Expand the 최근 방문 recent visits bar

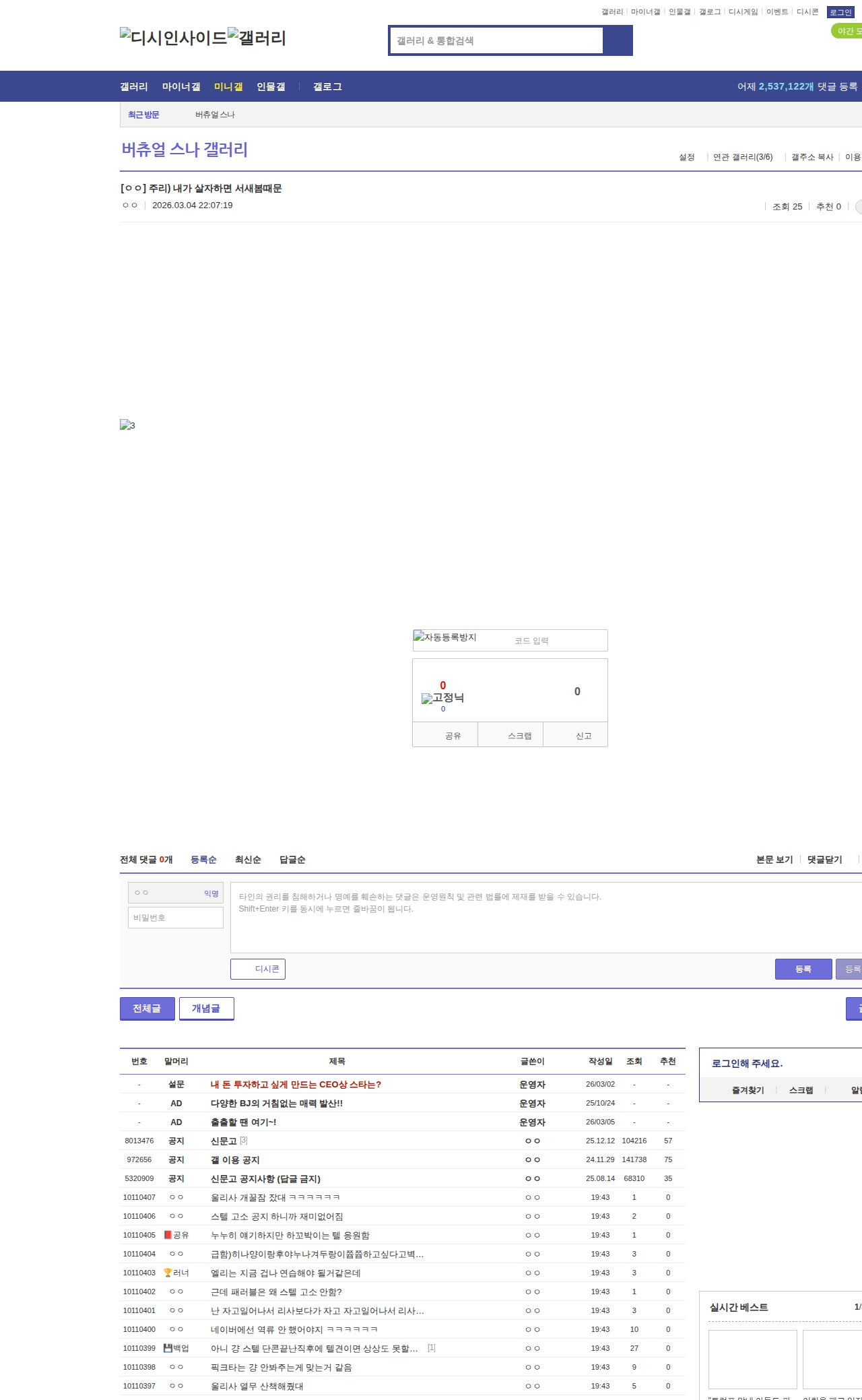pyautogui.click(x=143, y=115)
